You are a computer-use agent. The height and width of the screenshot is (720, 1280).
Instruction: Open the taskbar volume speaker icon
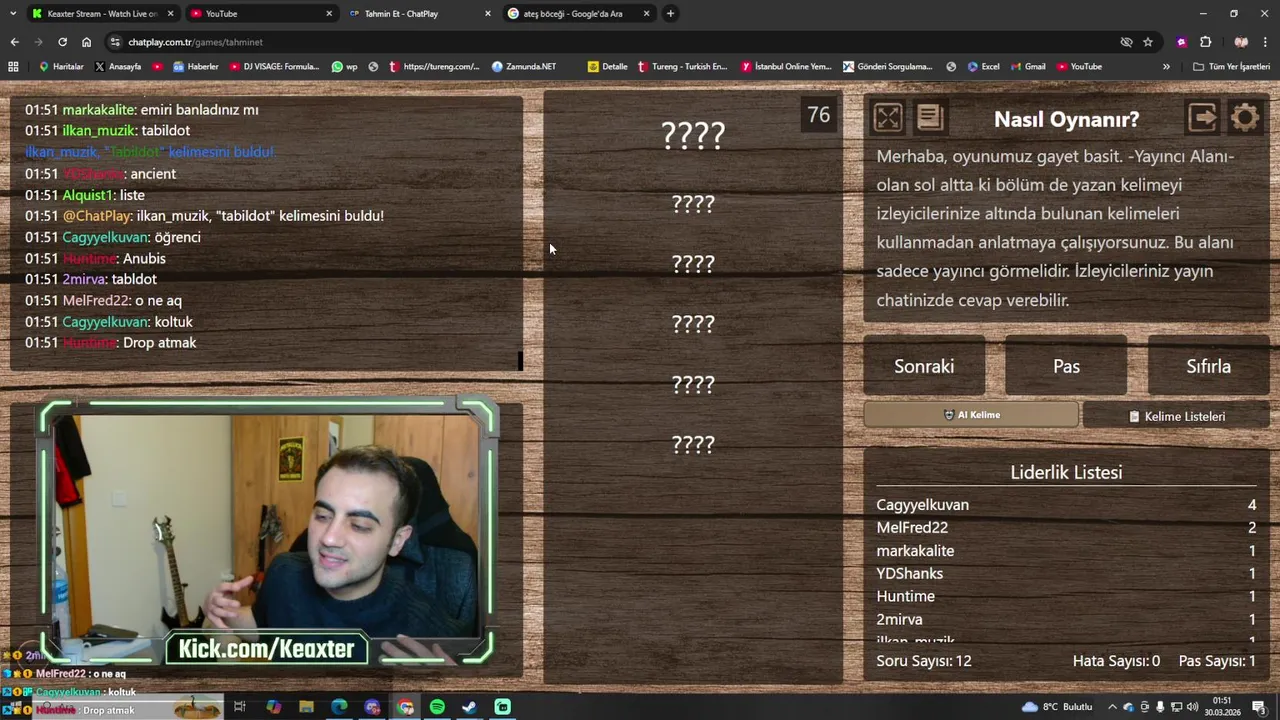(x=1192, y=707)
